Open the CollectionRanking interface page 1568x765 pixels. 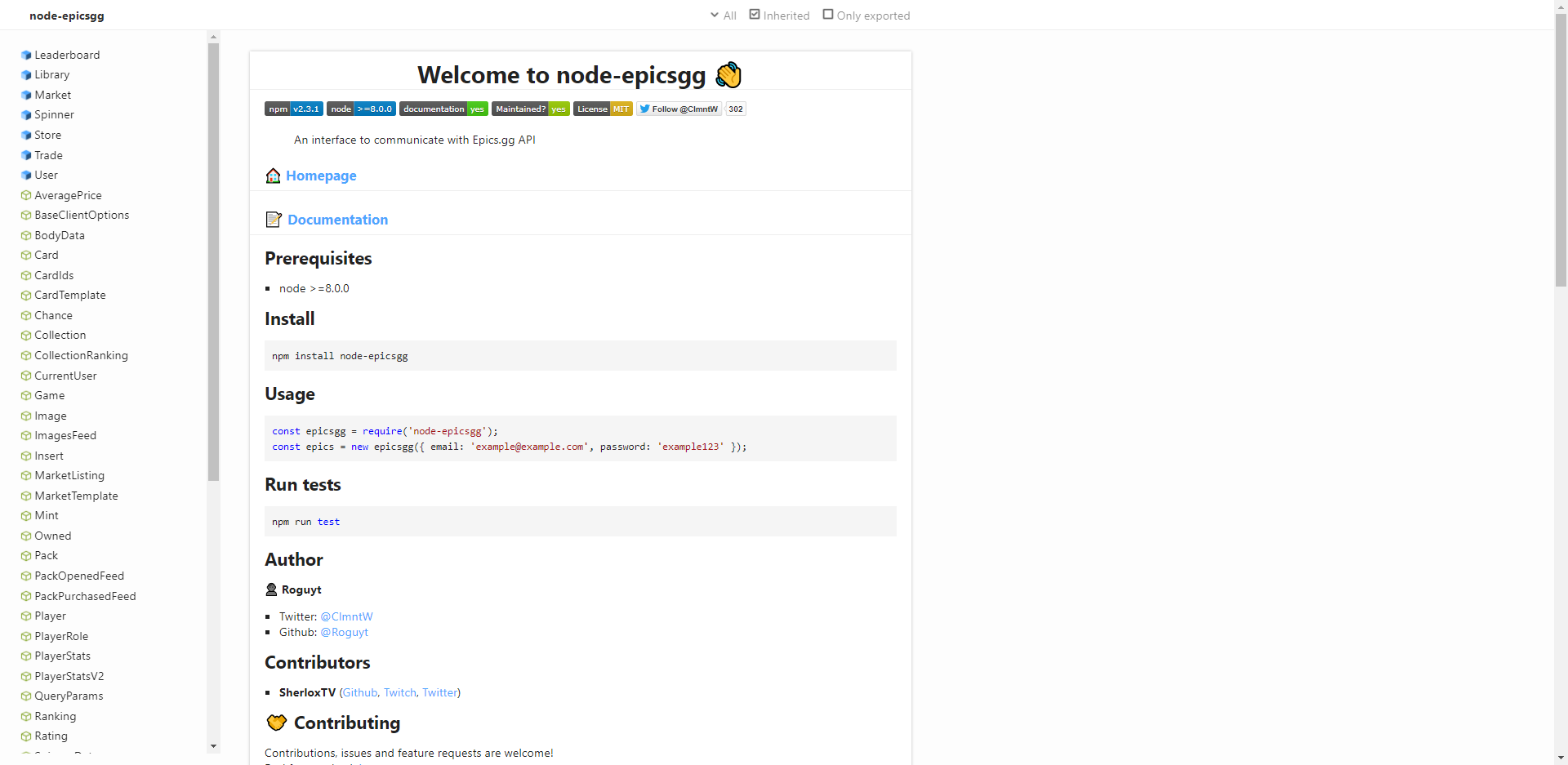(81, 355)
